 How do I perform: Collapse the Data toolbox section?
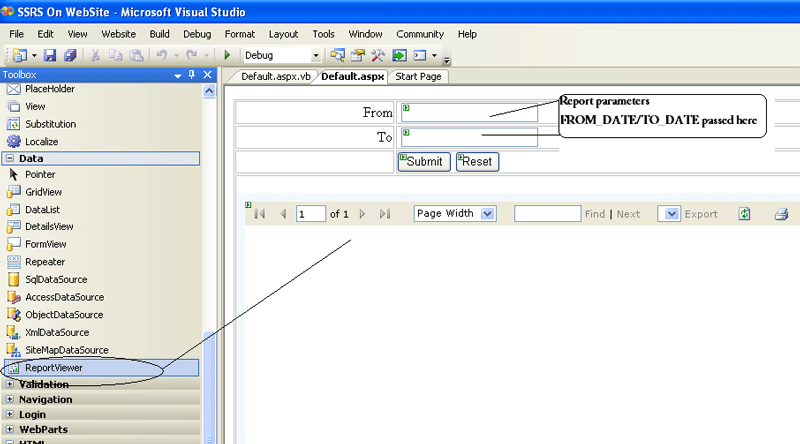(10, 158)
